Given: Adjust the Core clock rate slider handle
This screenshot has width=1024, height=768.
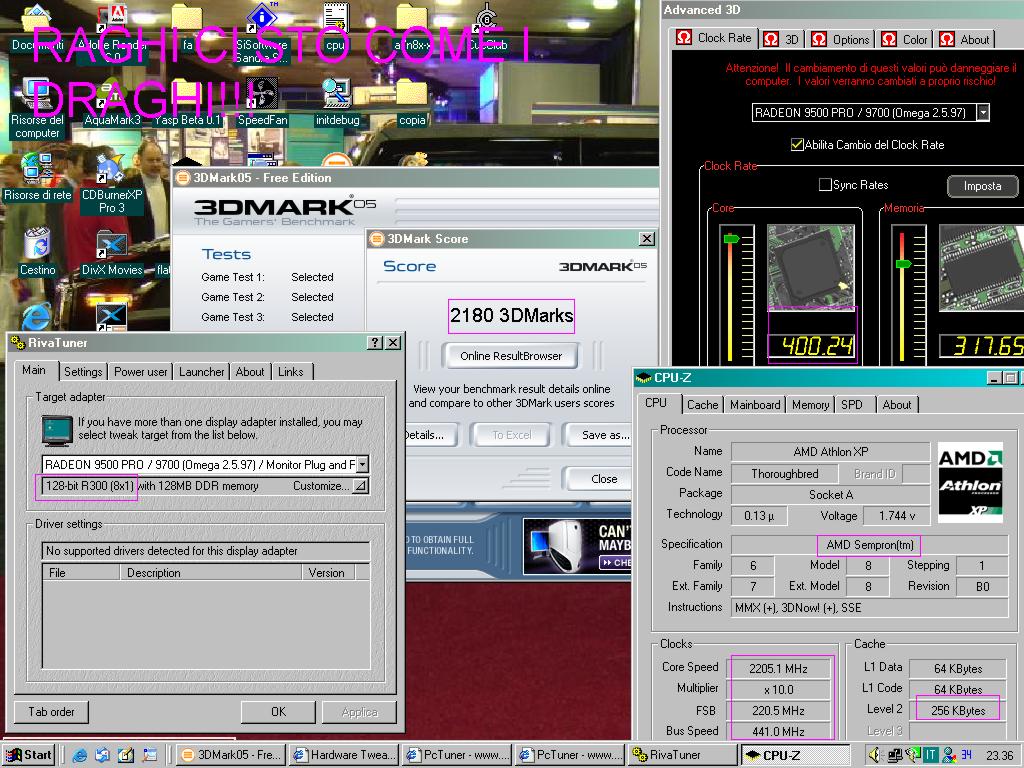Looking at the screenshot, I should pos(731,239).
